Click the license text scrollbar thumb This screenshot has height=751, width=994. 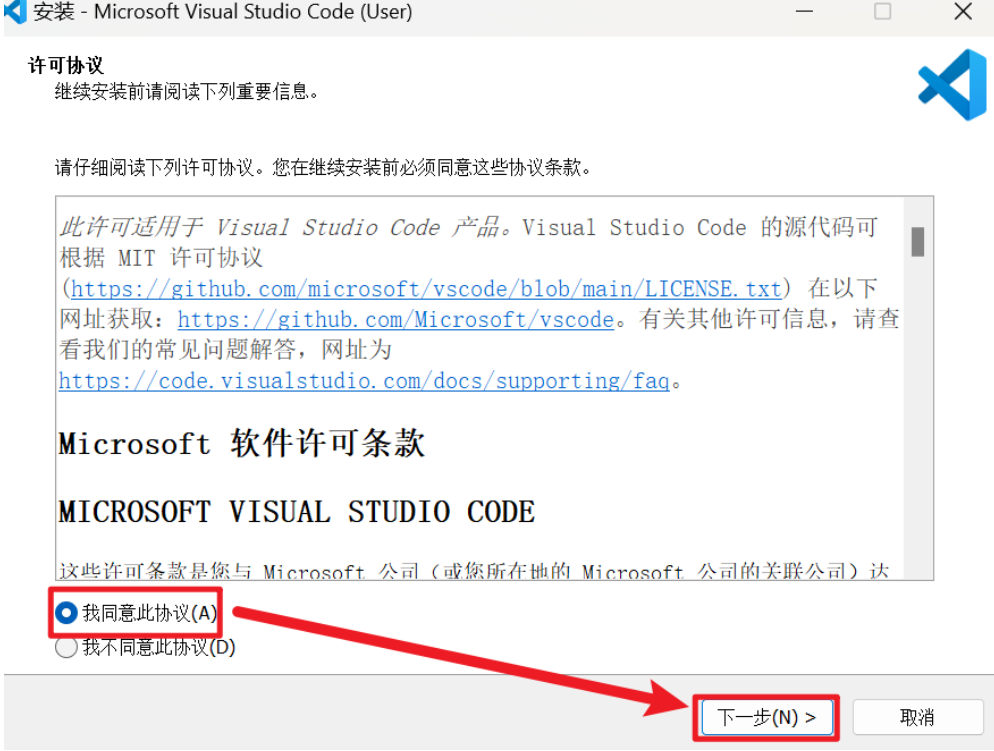(x=917, y=241)
